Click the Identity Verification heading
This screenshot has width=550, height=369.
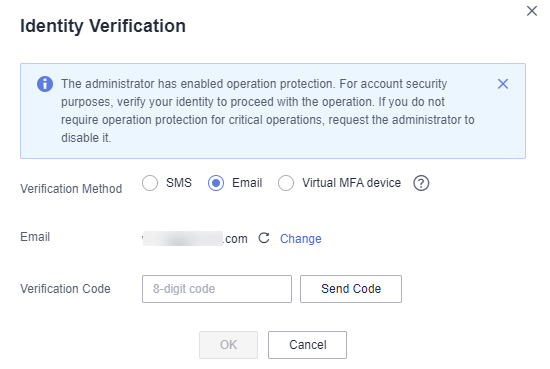coord(103,26)
